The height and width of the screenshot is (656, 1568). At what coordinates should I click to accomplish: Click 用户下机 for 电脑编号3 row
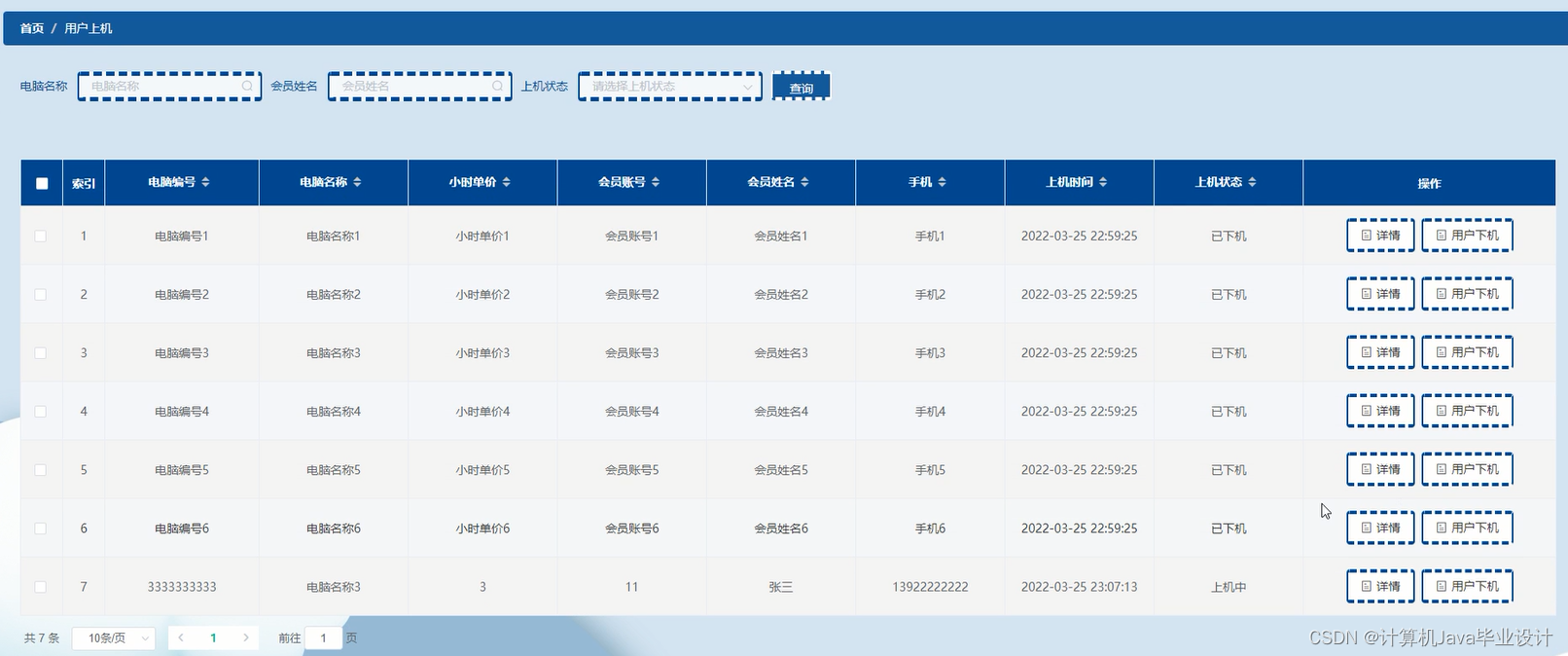pos(1467,352)
